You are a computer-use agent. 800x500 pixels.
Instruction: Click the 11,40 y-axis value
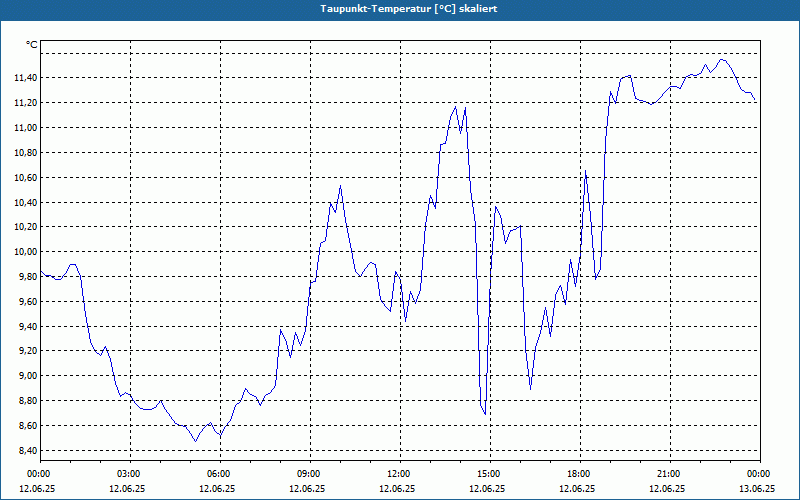26,78
